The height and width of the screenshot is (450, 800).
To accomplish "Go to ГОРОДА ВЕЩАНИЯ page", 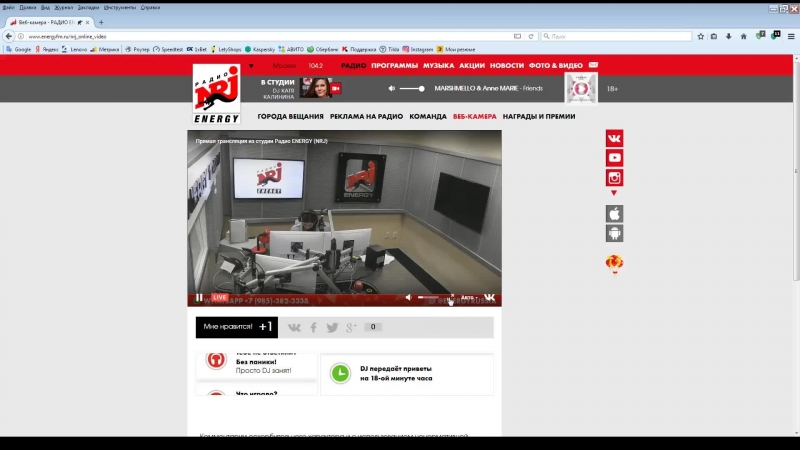I will pos(290,116).
